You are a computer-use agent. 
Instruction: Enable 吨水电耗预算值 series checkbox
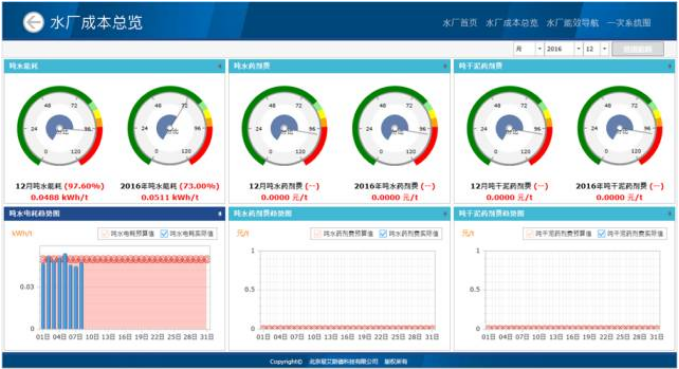pos(105,234)
